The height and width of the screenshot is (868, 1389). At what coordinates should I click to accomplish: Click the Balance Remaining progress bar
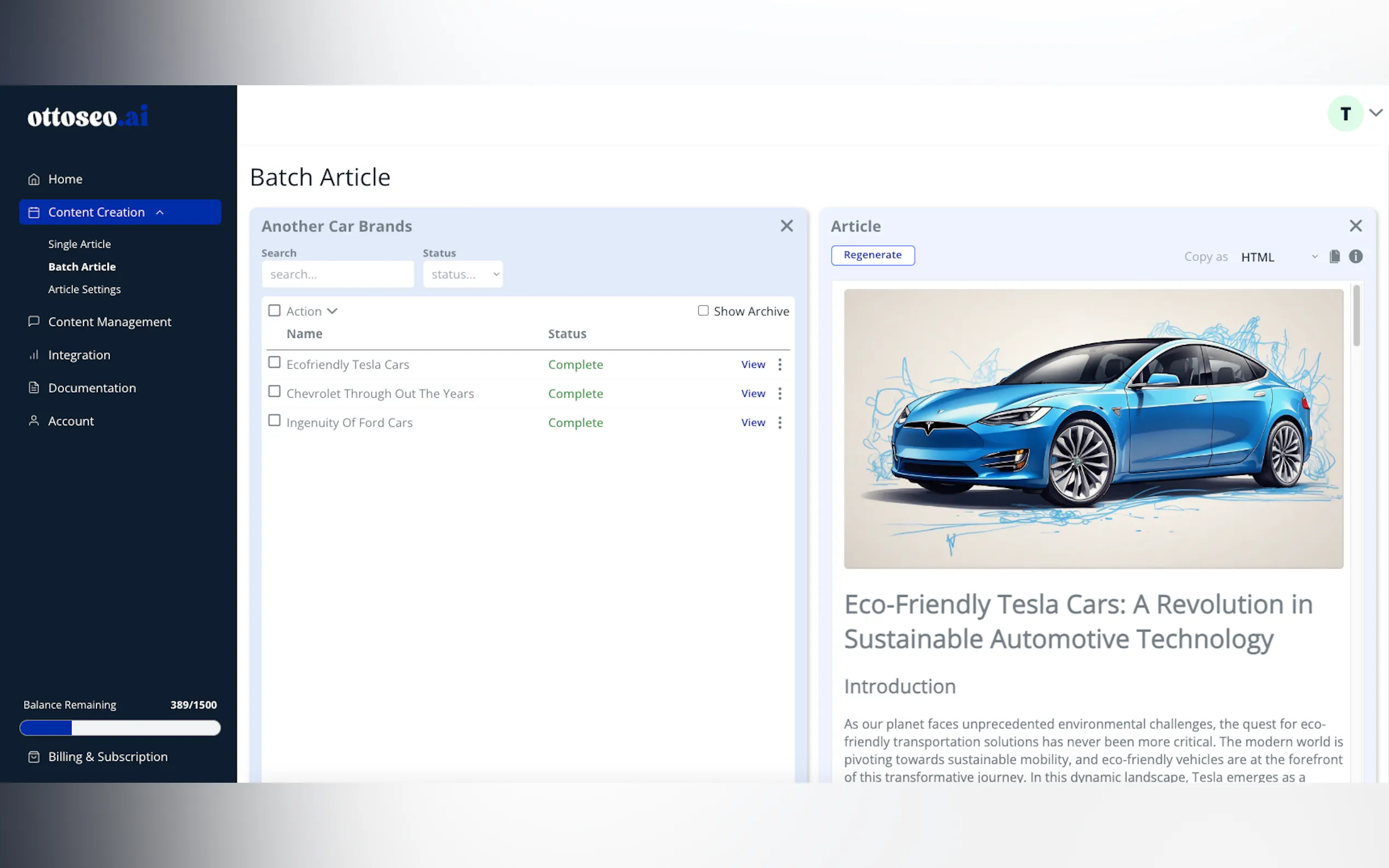[120, 728]
